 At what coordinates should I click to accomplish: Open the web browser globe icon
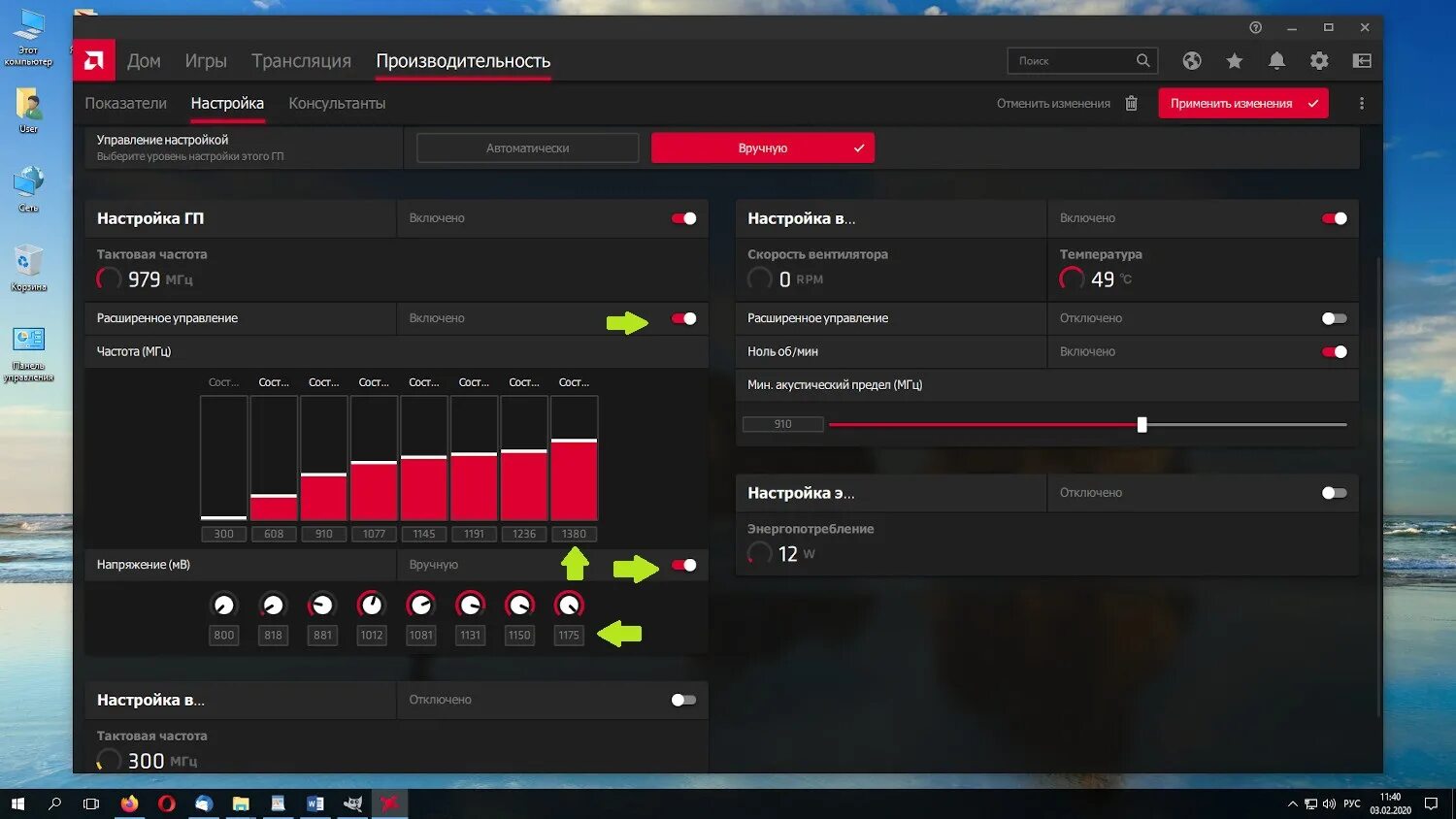[1192, 61]
